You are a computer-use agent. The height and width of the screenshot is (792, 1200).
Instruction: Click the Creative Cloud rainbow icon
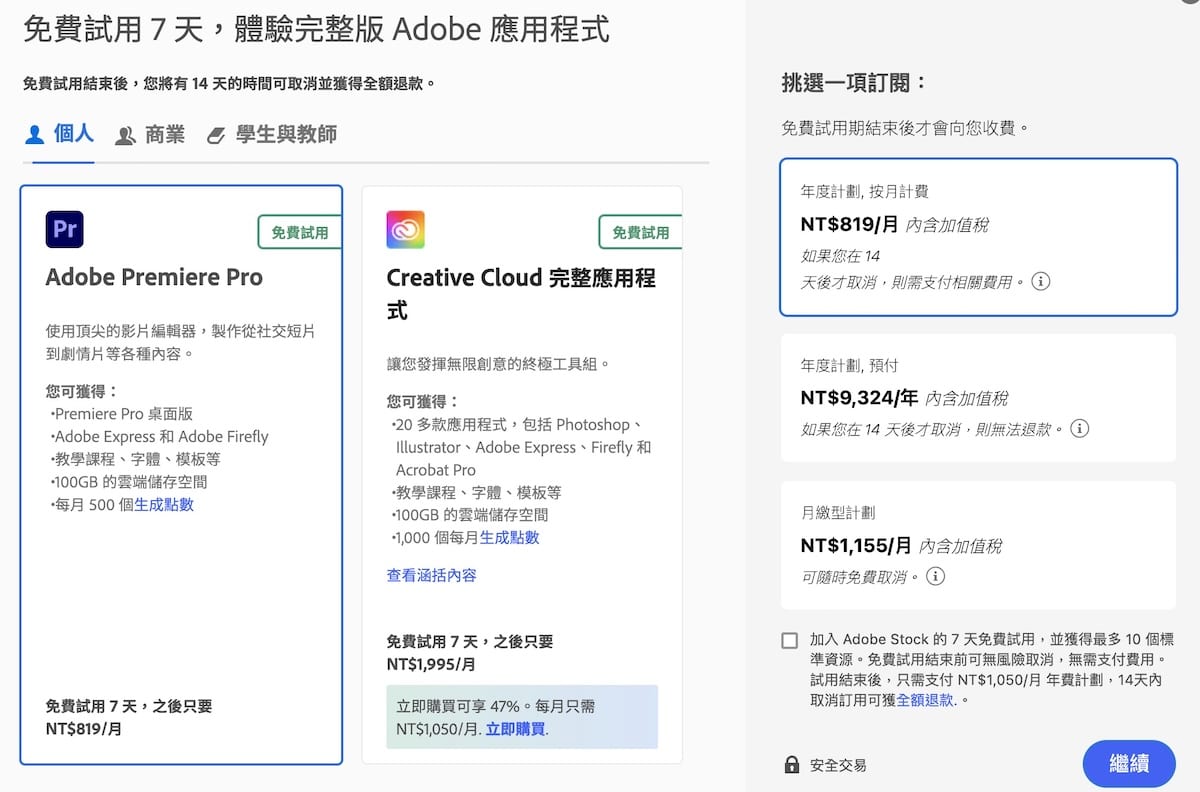(x=405, y=229)
